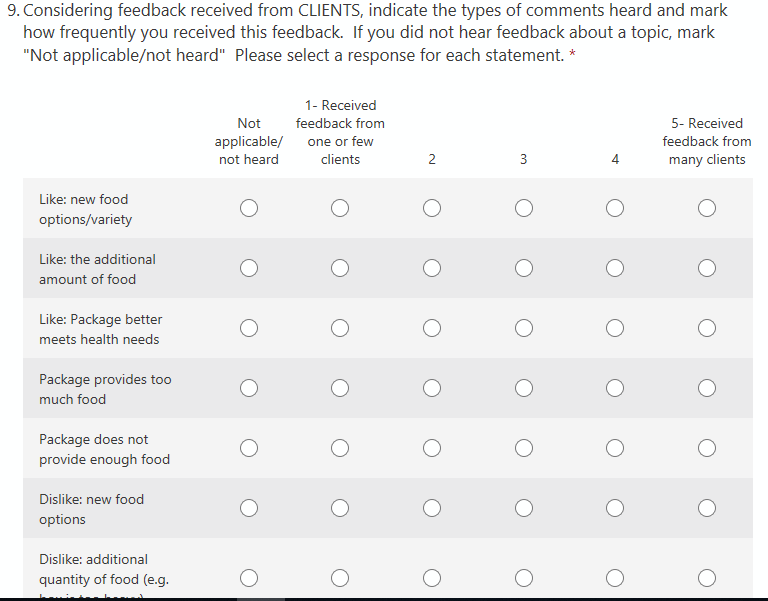Select rating 4 for Package does not provide enough food
768x601 pixels.
click(615, 448)
